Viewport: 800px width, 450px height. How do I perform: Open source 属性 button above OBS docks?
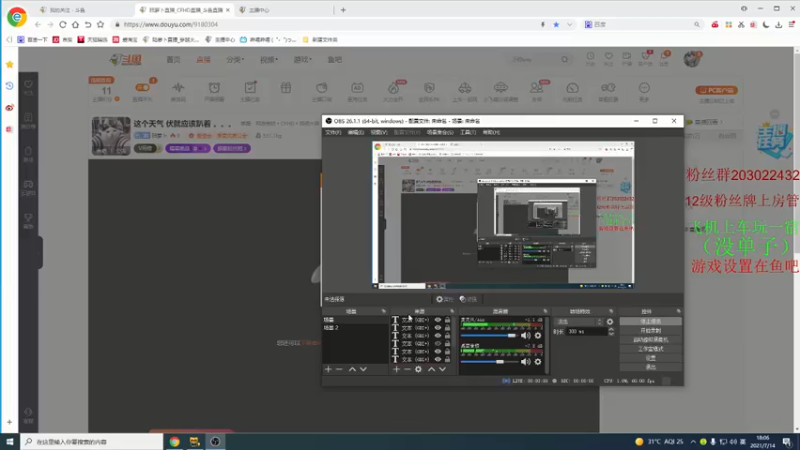click(x=444, y=299)
